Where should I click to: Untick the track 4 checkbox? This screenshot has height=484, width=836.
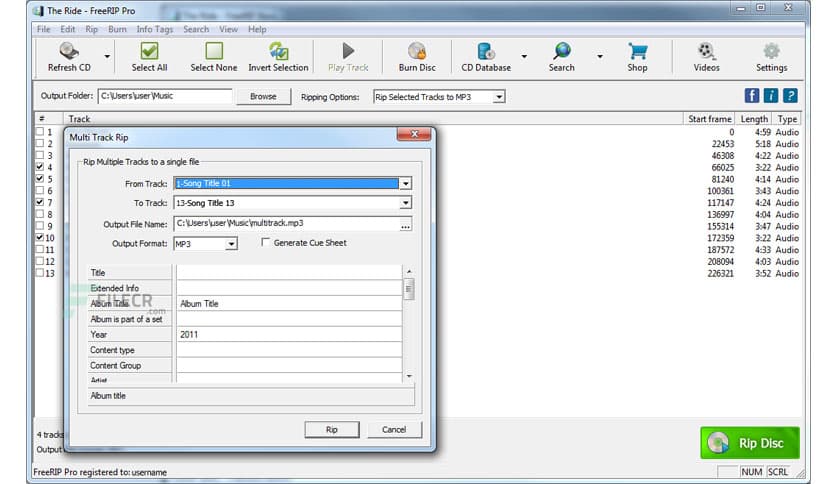click(x=40, y=166)
